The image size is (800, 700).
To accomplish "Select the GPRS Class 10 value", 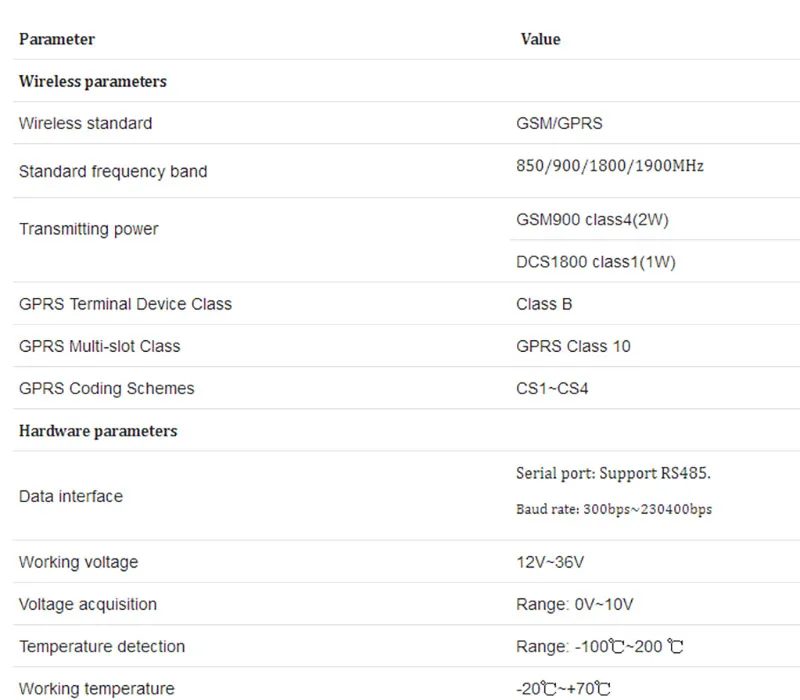I will click(x=573, y=346).
